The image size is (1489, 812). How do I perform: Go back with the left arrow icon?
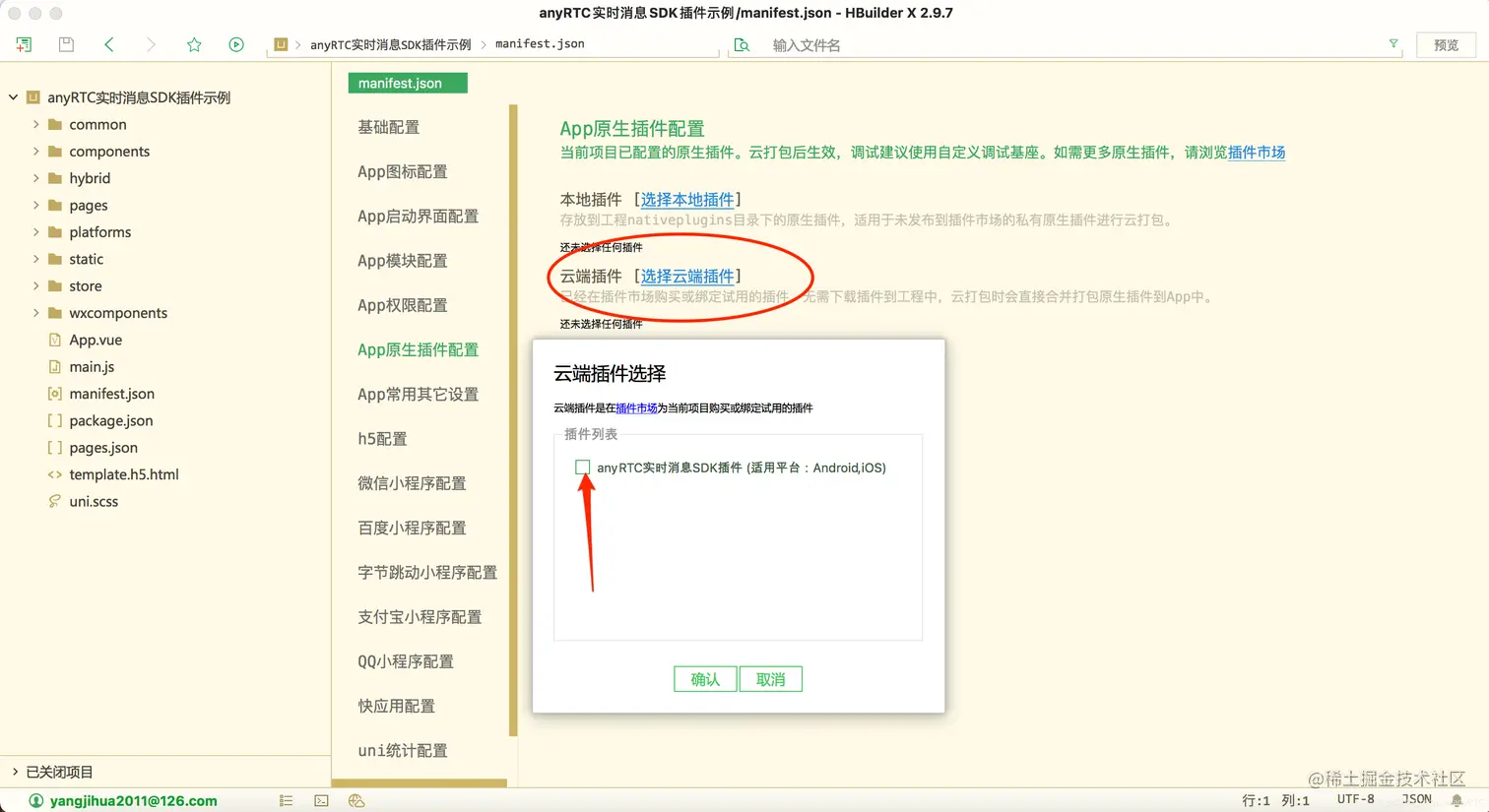[x=109, y=44]
